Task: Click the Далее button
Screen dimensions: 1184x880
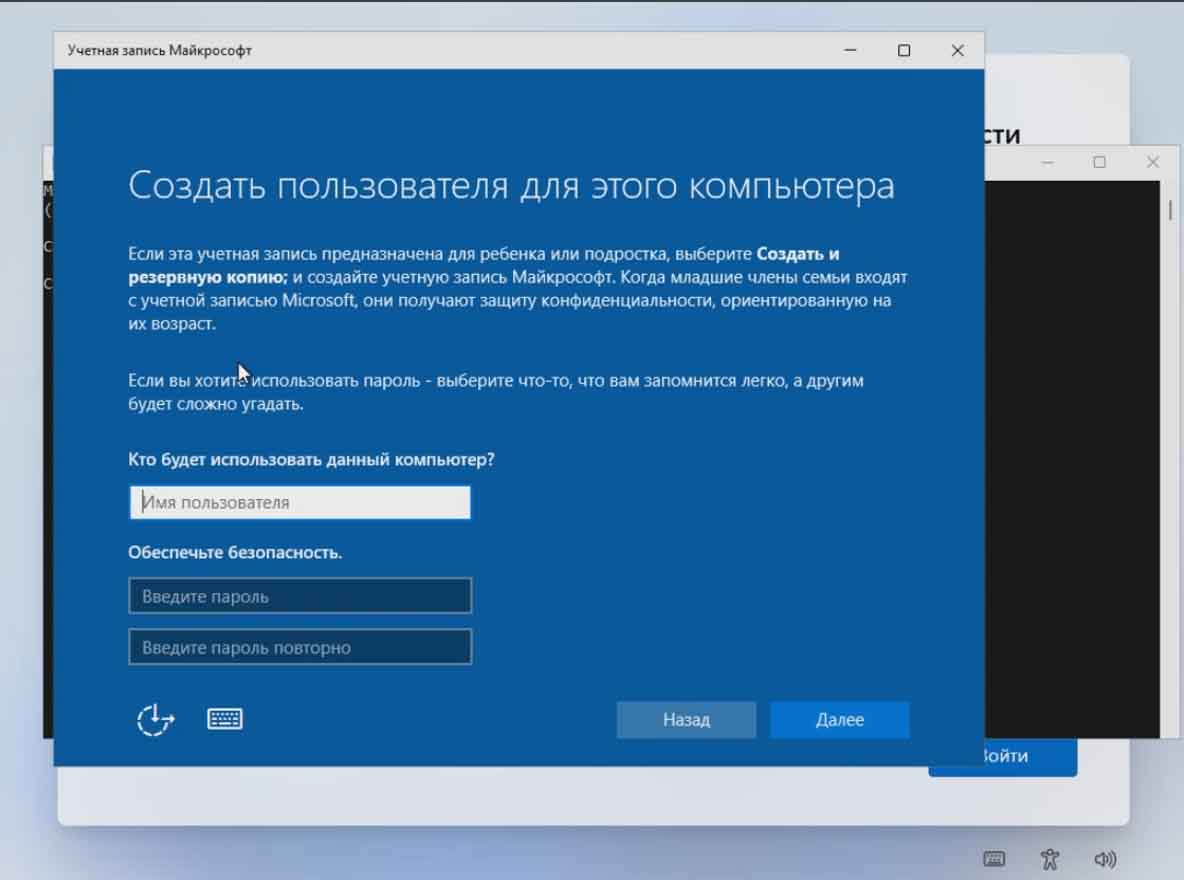Action: (x=840, y=720)
